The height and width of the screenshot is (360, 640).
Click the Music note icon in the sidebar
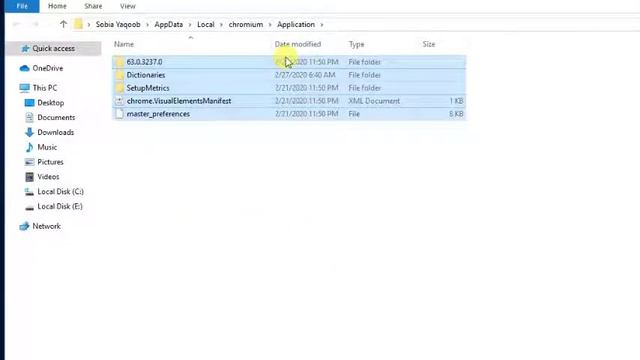pyautogui.click(x=29, y=147)
